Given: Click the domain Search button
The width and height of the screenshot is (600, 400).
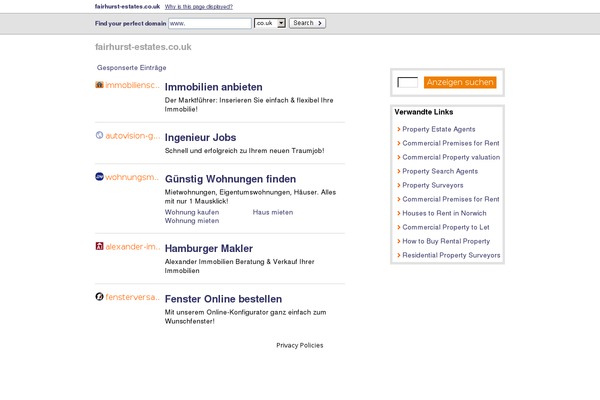Looking at the screenshot, I should click(x=307, y=23).
